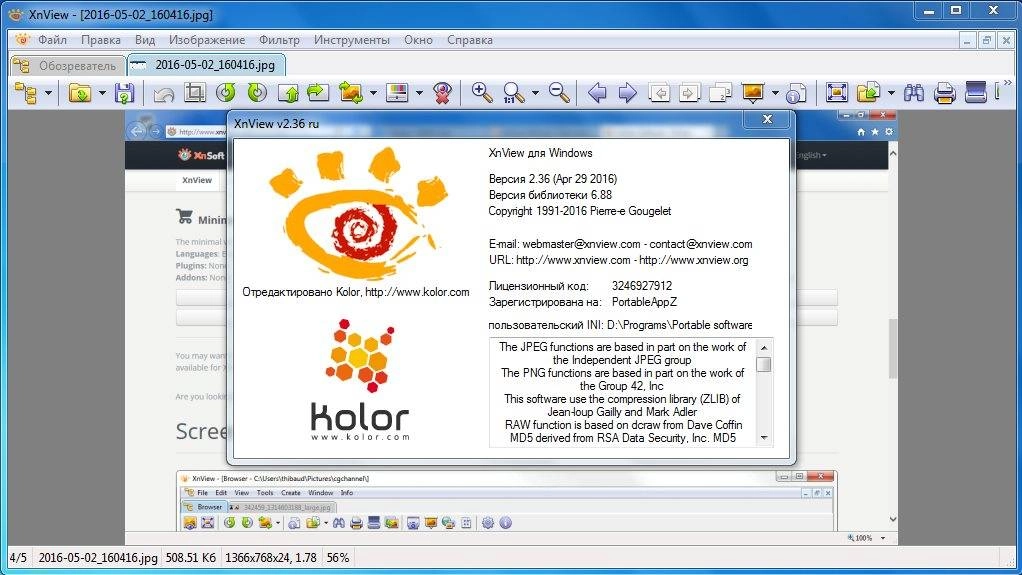
Task: Click the vertical flip icon
Action: [288, 93]
